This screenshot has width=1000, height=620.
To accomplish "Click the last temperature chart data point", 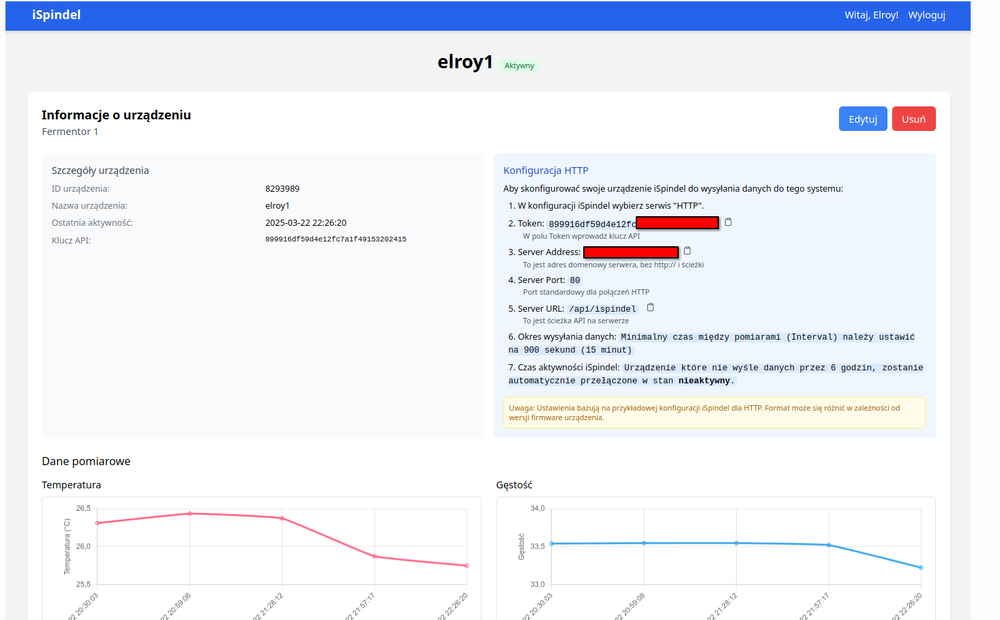I will (467, 566).
